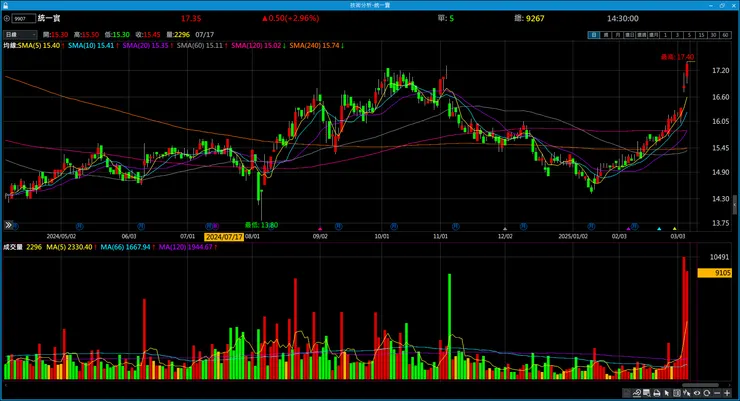Focus the stock code field showing 9907
The image size is (740, 401).
(24, 18)
